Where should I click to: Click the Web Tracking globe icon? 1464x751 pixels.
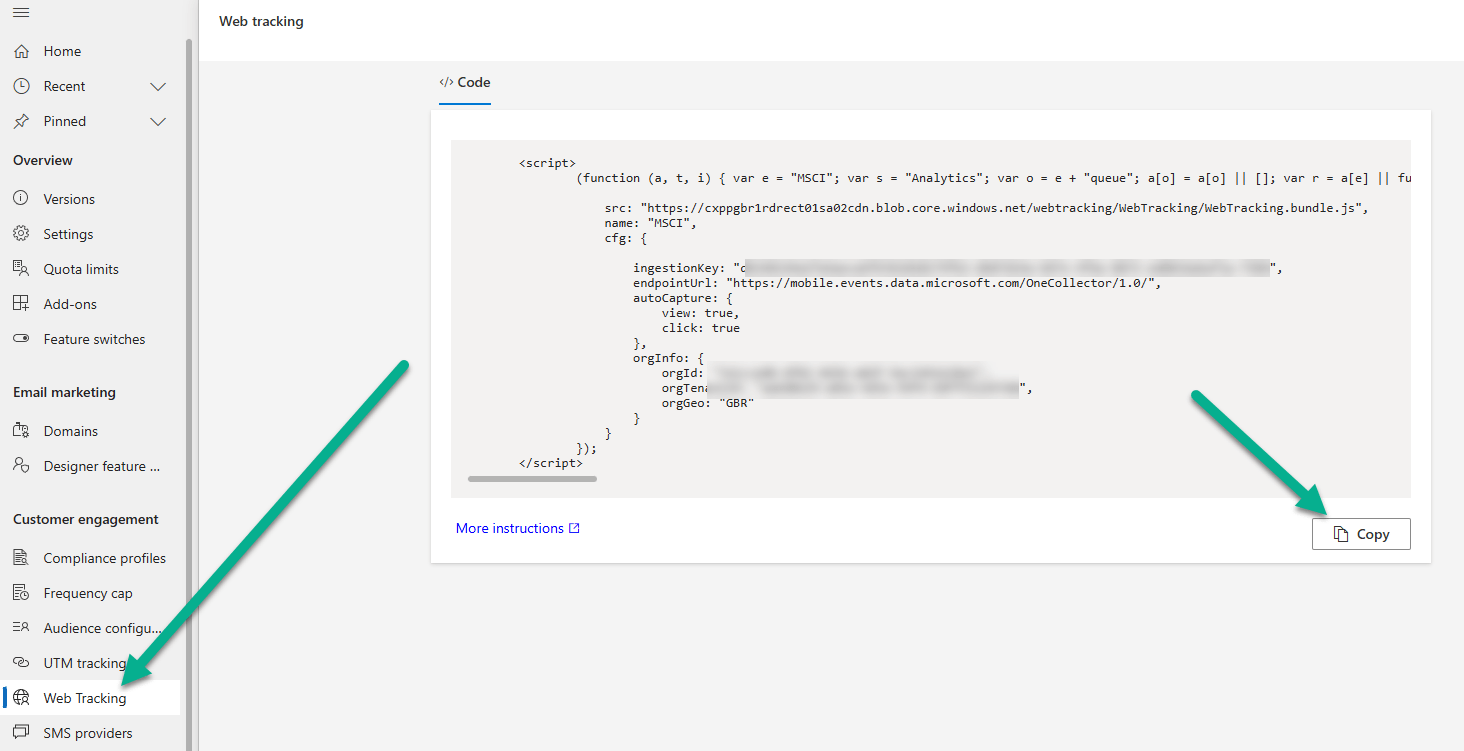pos(21,698)
